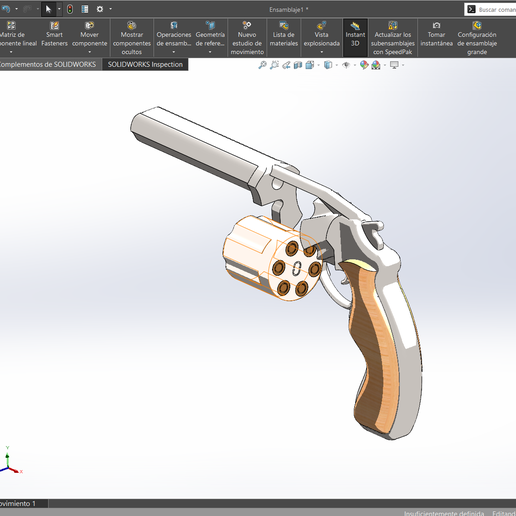Open the Options gear icon

(x=100, y=9)
